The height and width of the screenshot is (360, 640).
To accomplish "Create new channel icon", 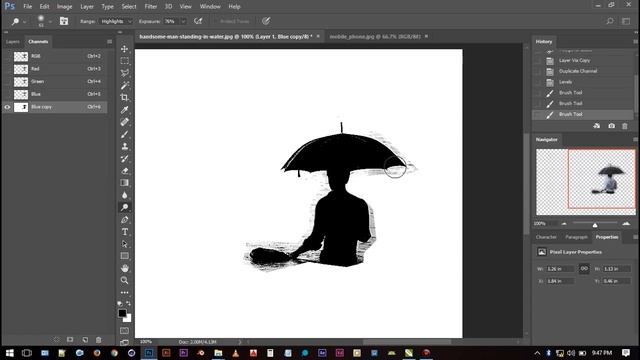I will point(85,340).
